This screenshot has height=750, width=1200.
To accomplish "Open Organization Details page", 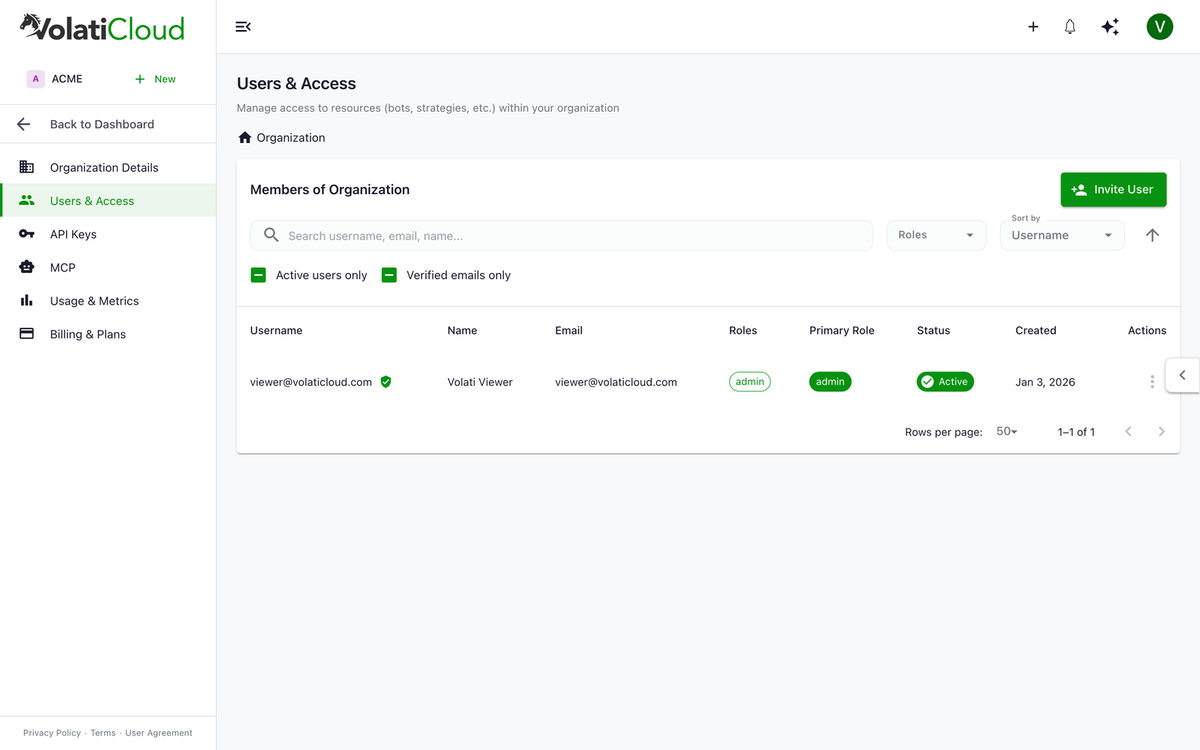I will (108, 167).
